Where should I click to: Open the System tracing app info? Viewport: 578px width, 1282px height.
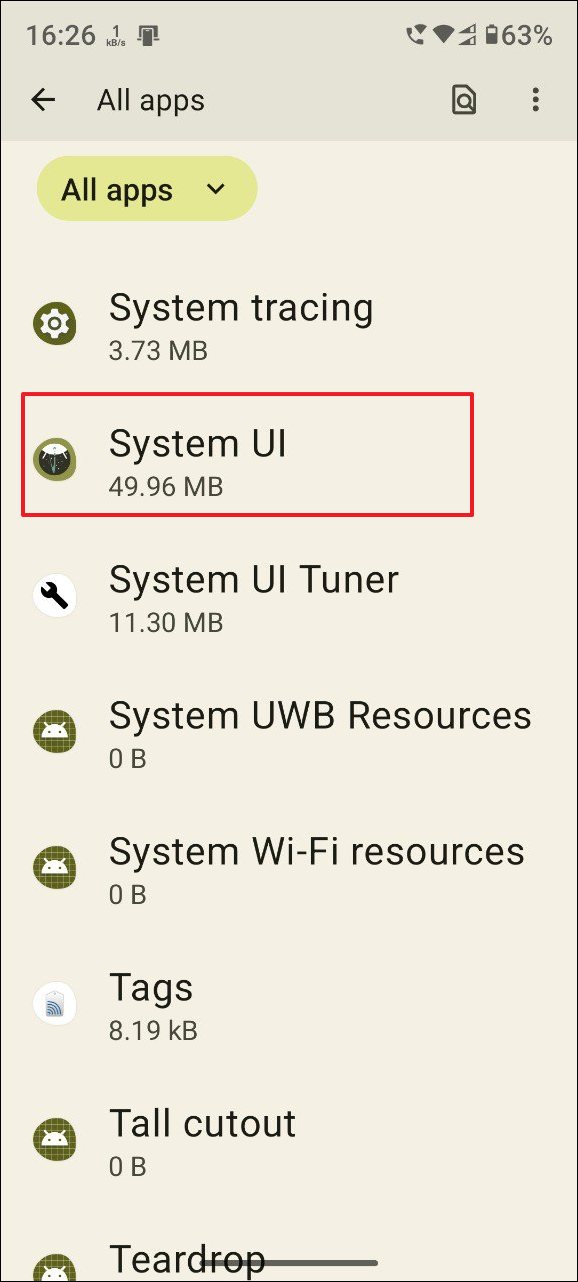pos(241,324)
